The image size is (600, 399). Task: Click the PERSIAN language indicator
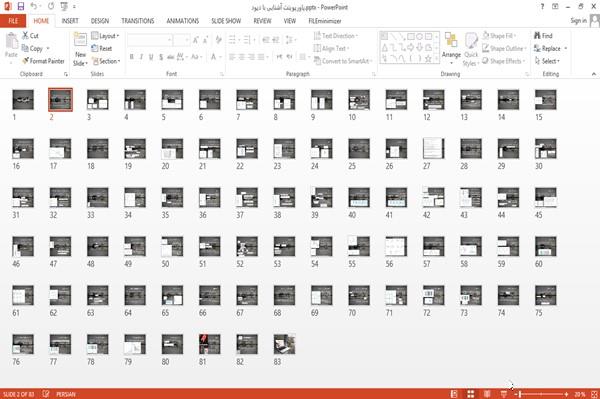[66, 394]
